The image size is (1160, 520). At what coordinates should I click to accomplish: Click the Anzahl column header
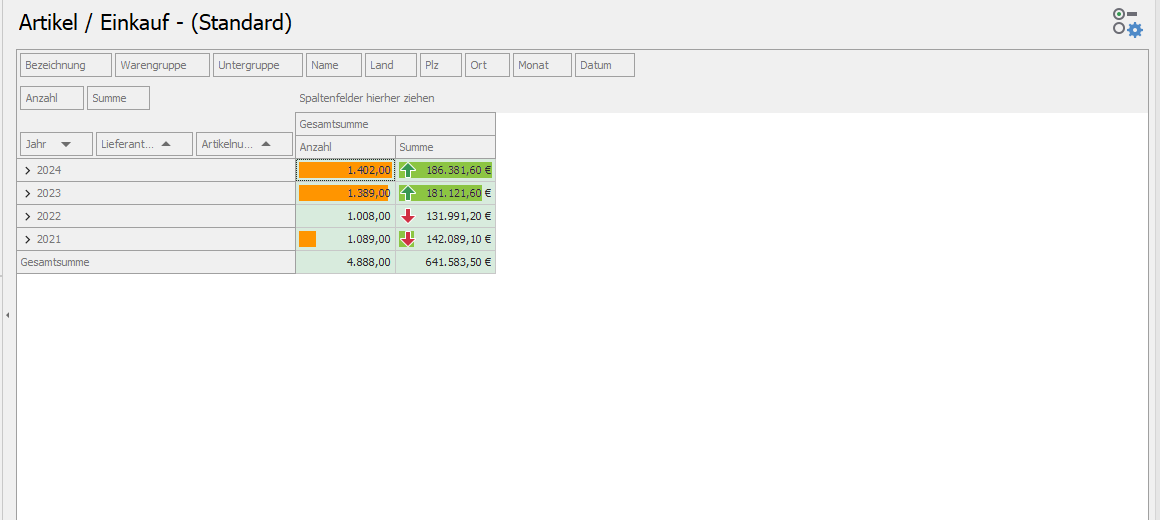coord(345,147)
